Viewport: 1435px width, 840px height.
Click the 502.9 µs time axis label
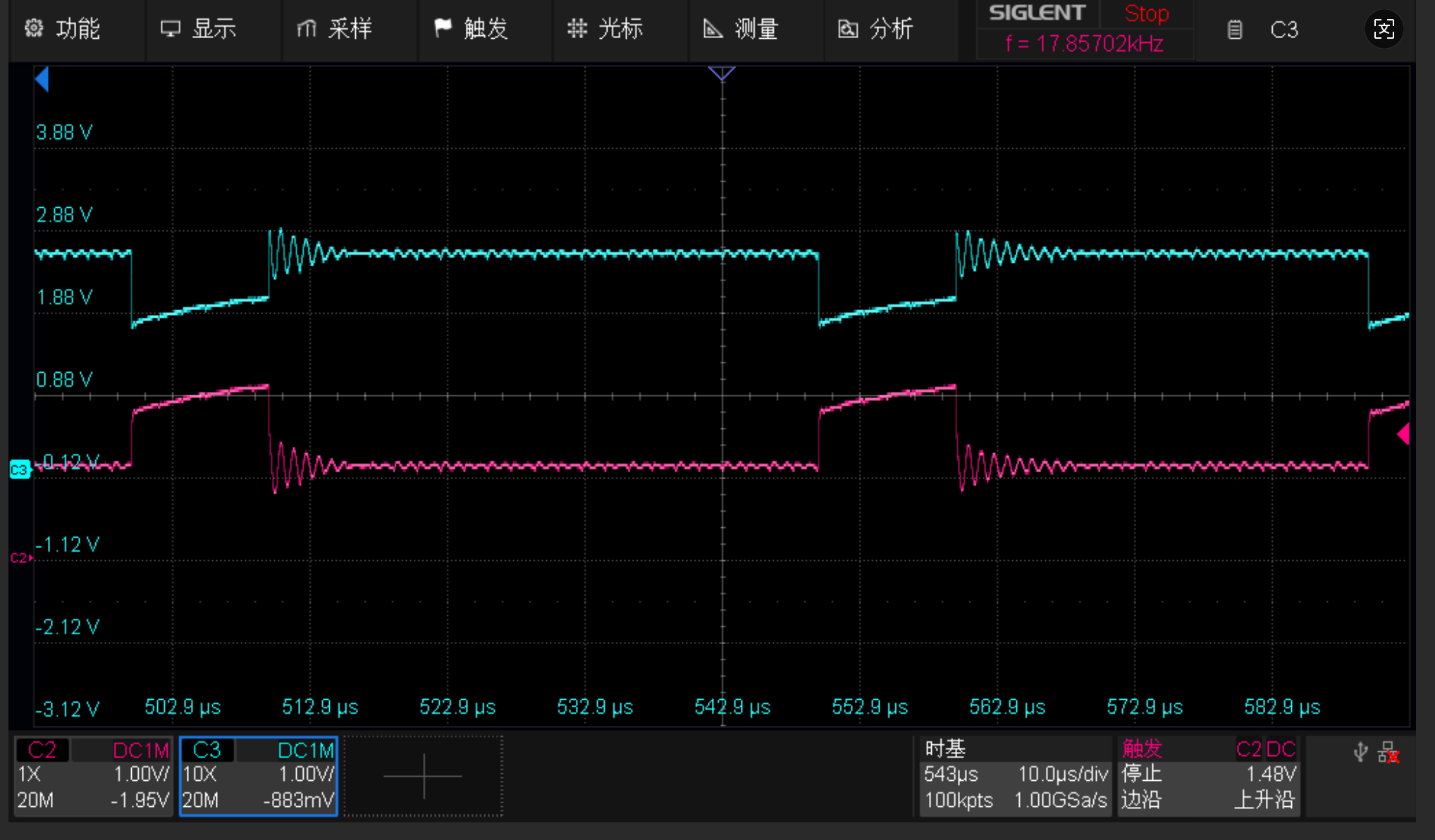click(x=183, y=707)
